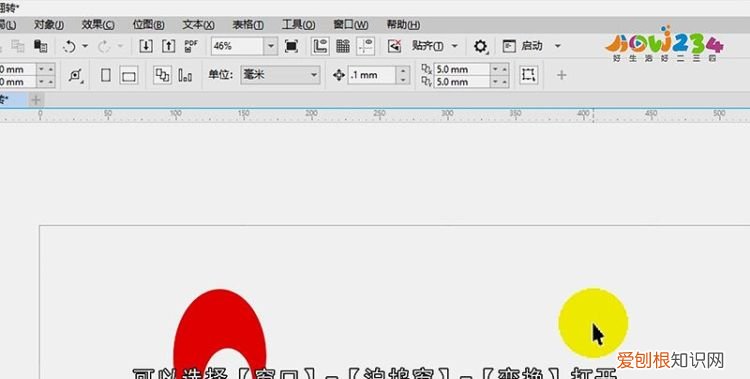Open the 对象(J) menu
Viewport: 750px width, 379px height.
click(x=49, y=25)
